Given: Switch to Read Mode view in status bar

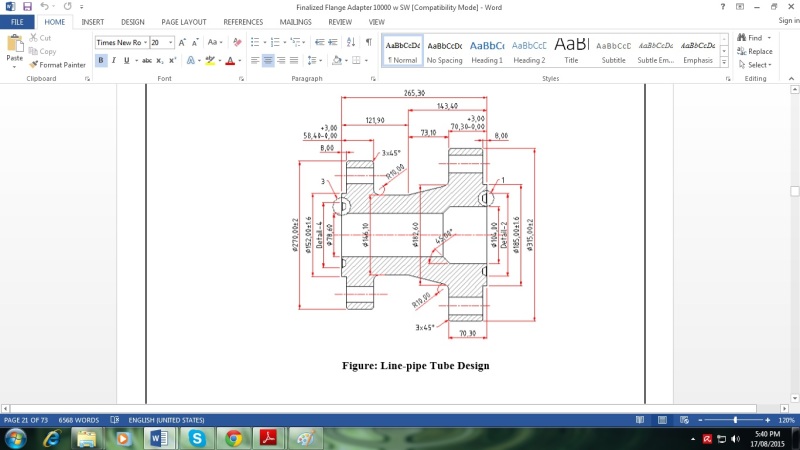Looking at the screenshot, I should [x=640, y=420].
